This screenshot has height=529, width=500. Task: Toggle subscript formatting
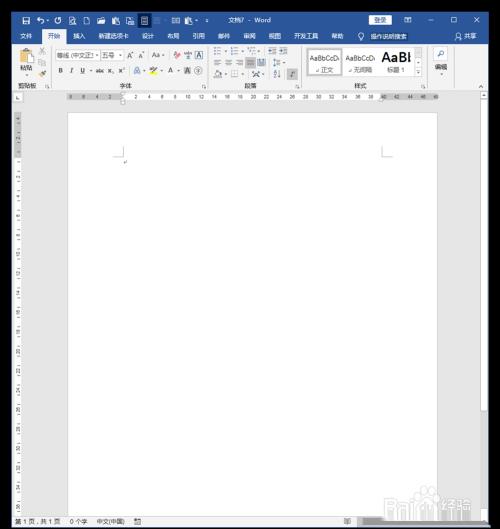(111, 71)
